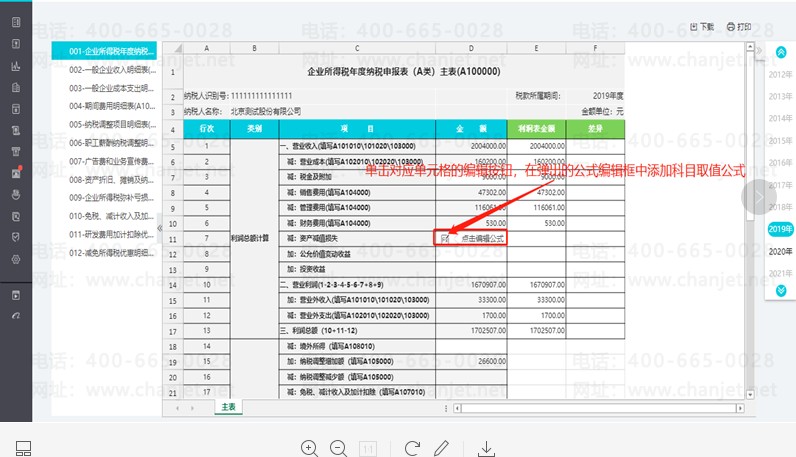
Task: Open report 010-免税、减计收入及加
Action: pyautogui.click(x=111, y=216)
